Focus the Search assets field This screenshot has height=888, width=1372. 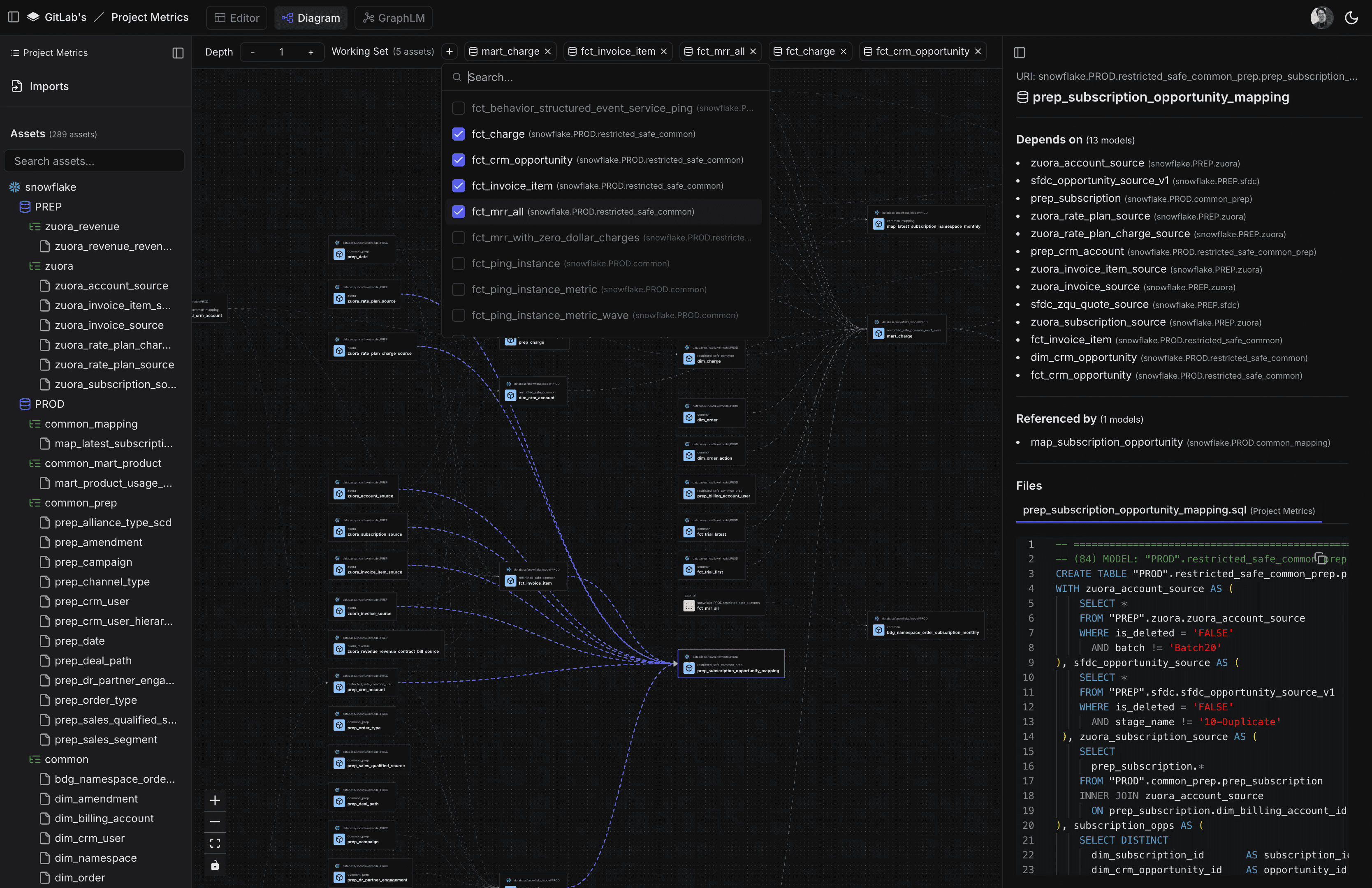[x=94, y=161]
